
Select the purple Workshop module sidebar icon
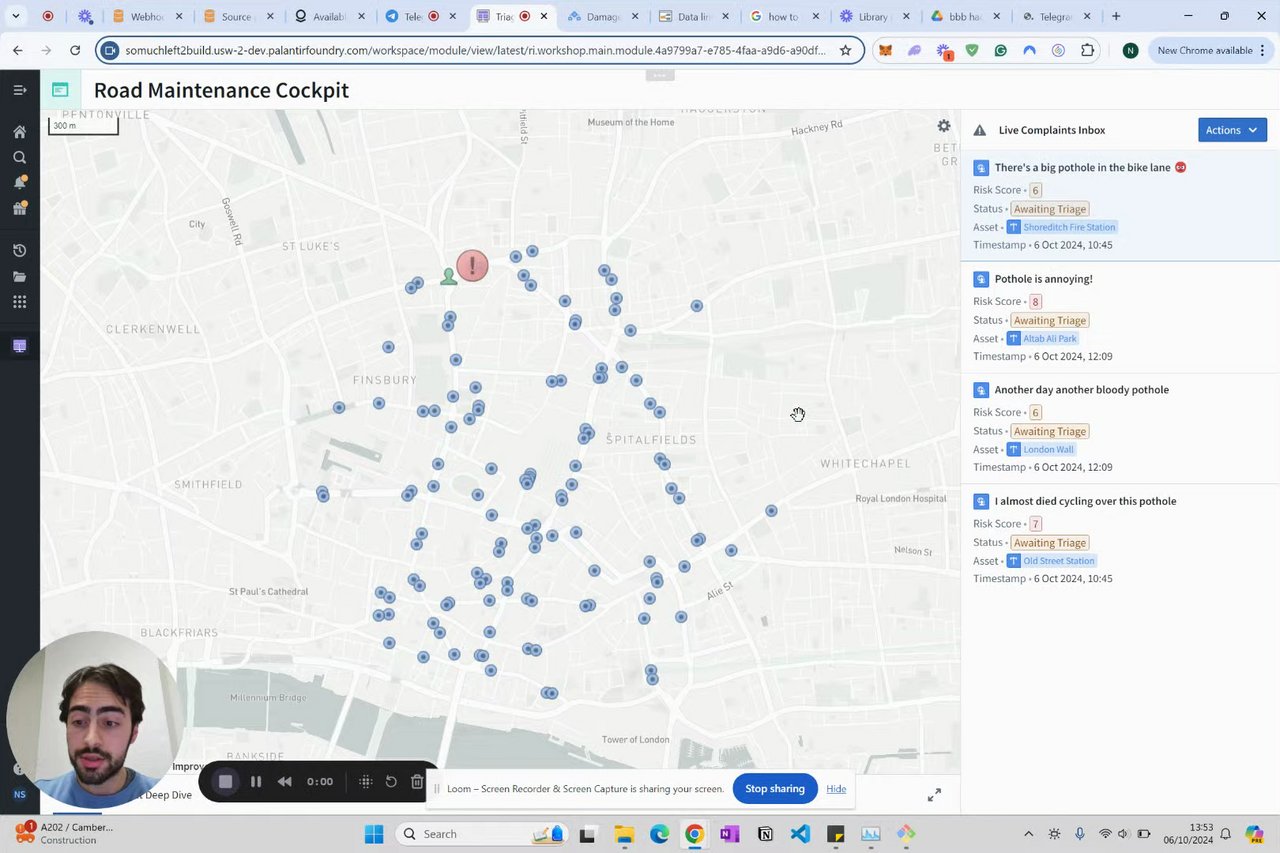pos(19,346)
